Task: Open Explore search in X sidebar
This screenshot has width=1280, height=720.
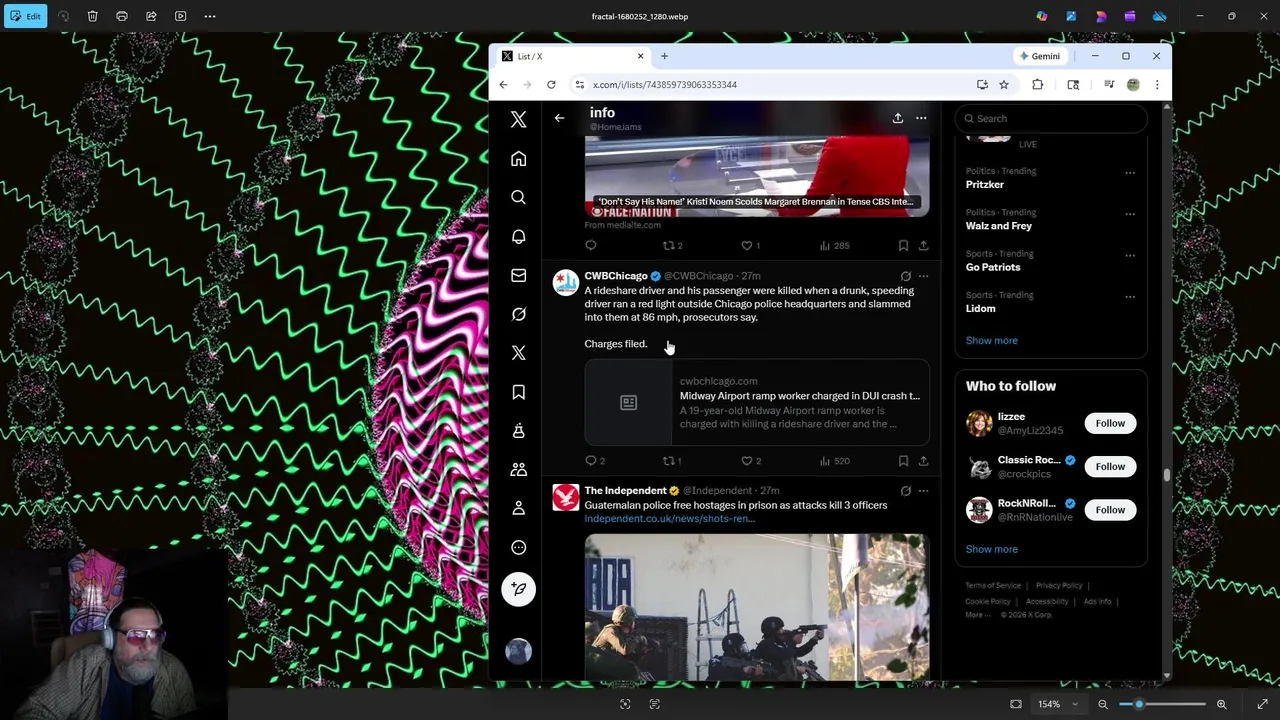Action: (x=518, y=198)
